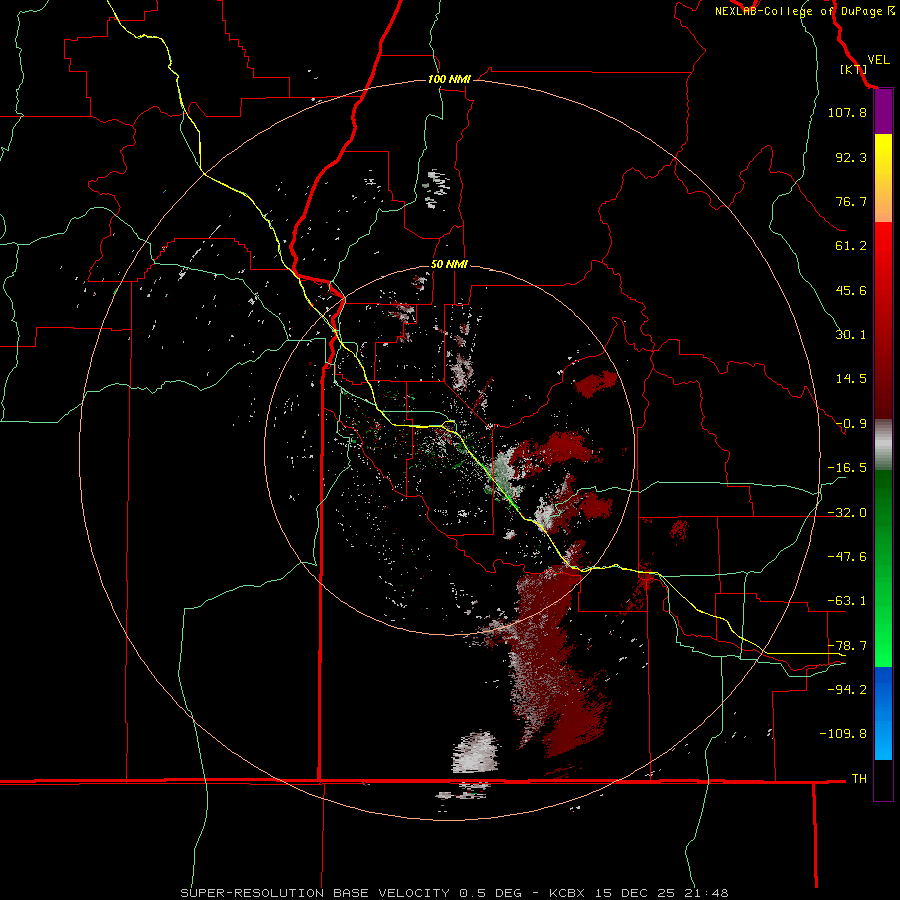This screenshot has height=900, width=900.
Task: Click the 50 NMI range ring label
Action: tap(449, 264)
